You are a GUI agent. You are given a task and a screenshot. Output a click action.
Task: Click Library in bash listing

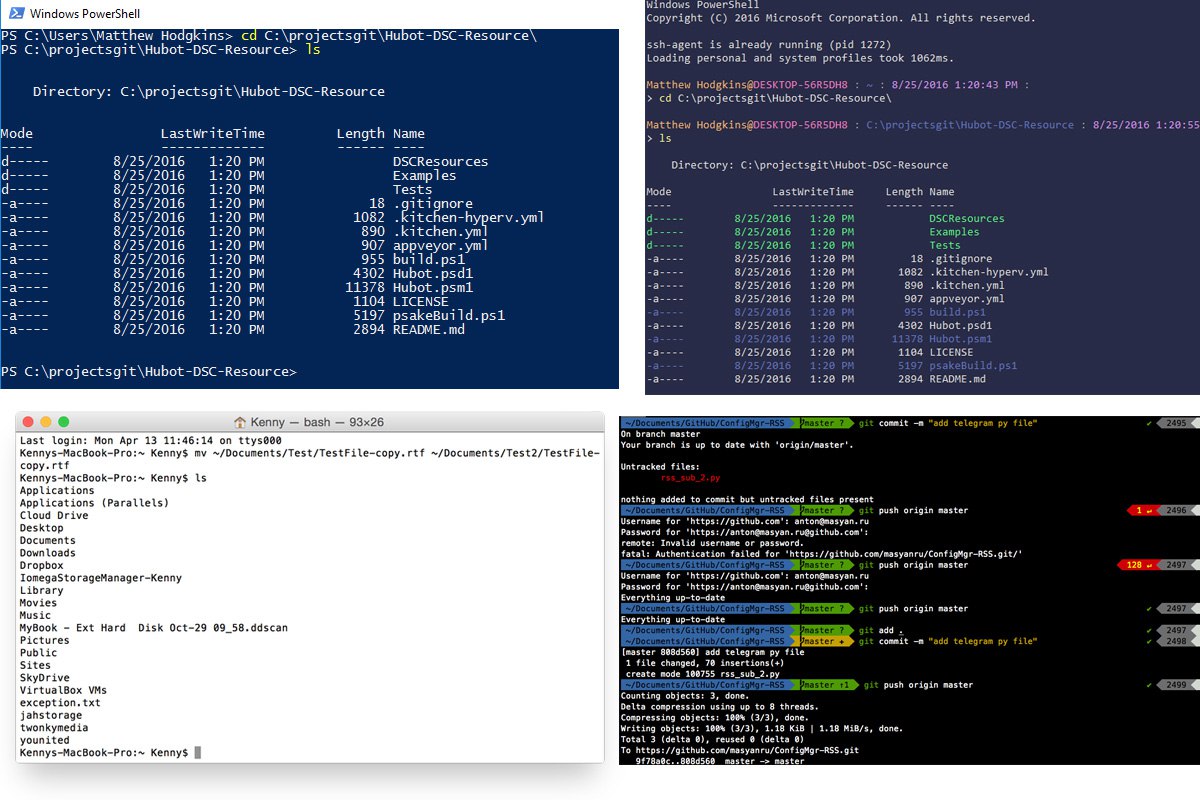(x=41, y=591)
